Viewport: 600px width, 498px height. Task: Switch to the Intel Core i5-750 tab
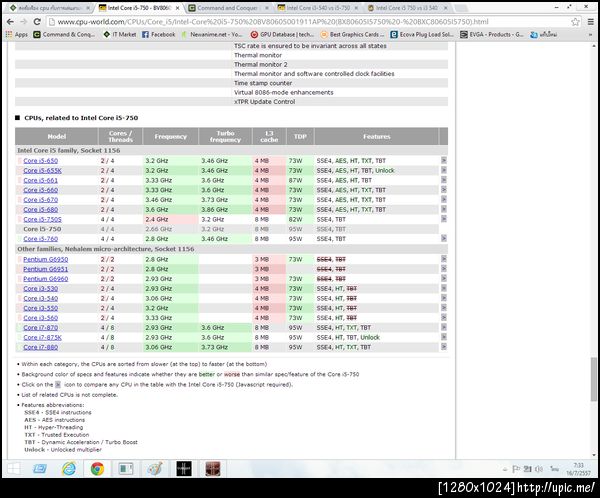(x=139, y=8)
